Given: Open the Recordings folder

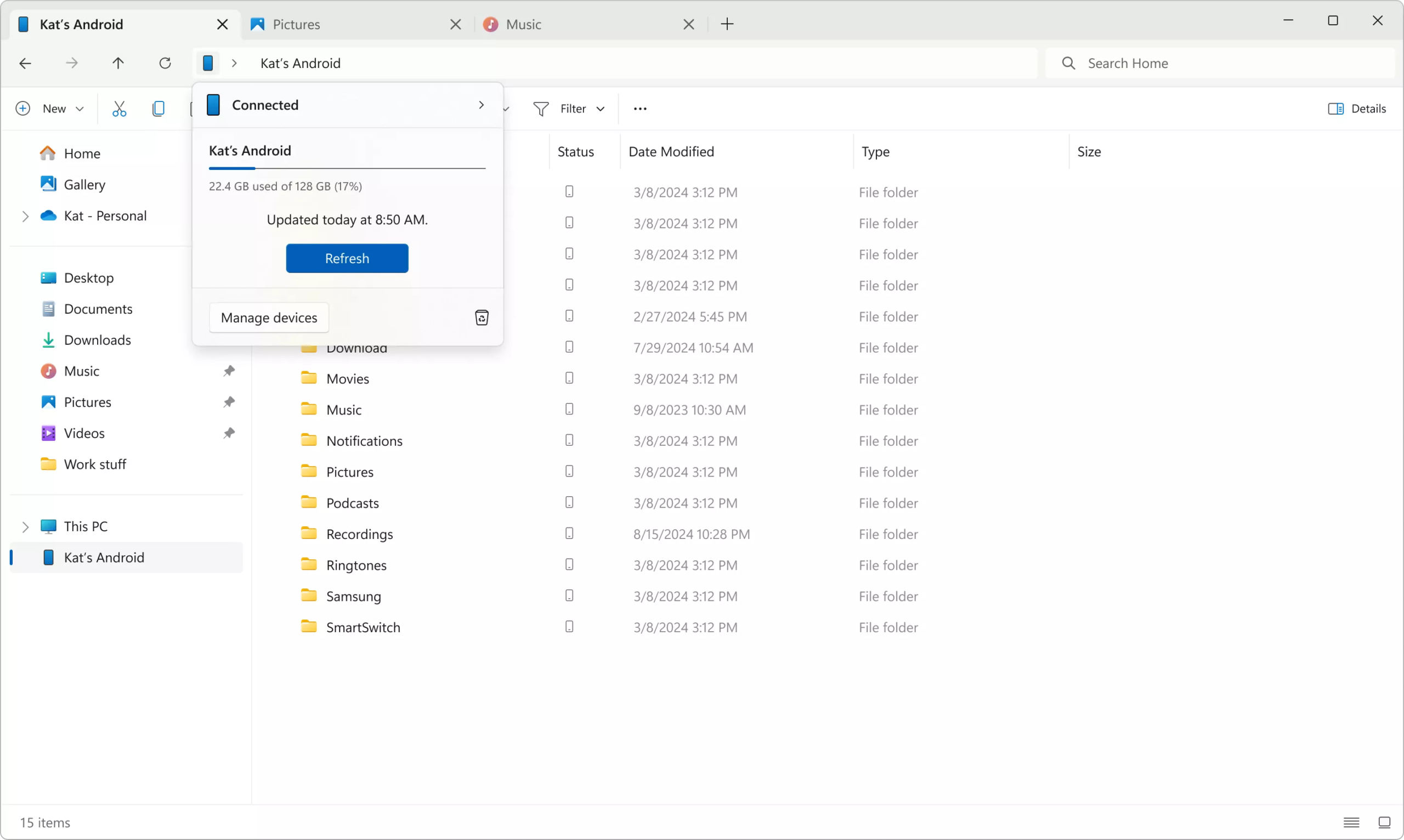Looking at the screenshot, I should [x=359, y=533].
